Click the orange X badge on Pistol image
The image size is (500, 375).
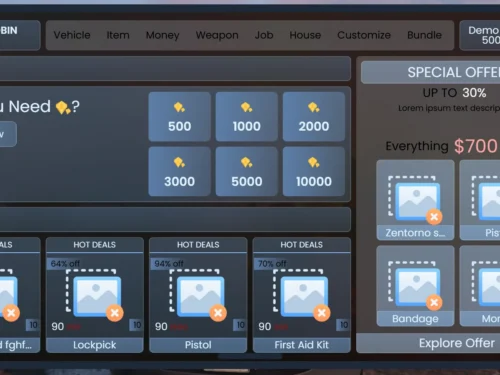click(x=218, y=313)
